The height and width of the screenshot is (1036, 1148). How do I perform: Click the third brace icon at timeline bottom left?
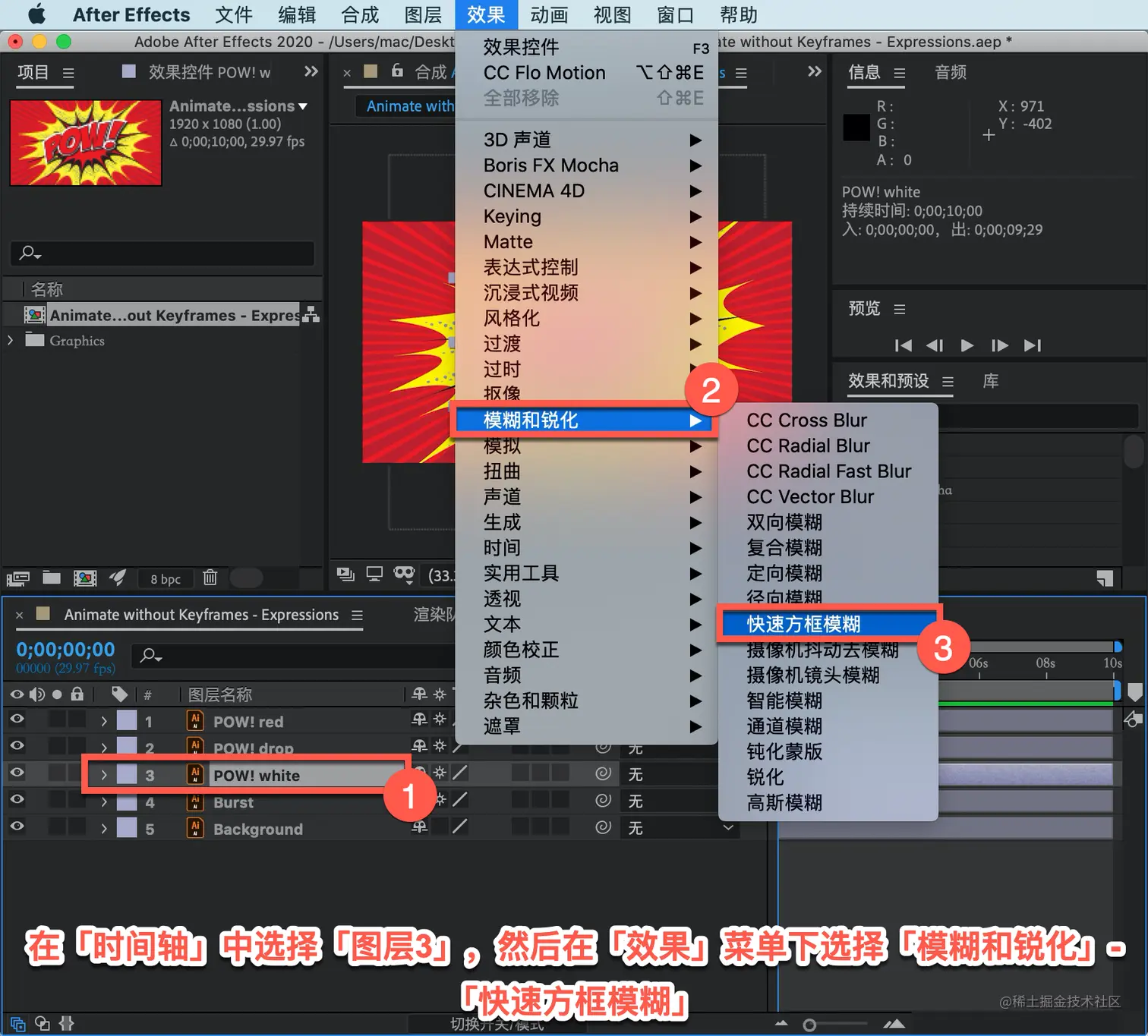tap(67, 1024)
